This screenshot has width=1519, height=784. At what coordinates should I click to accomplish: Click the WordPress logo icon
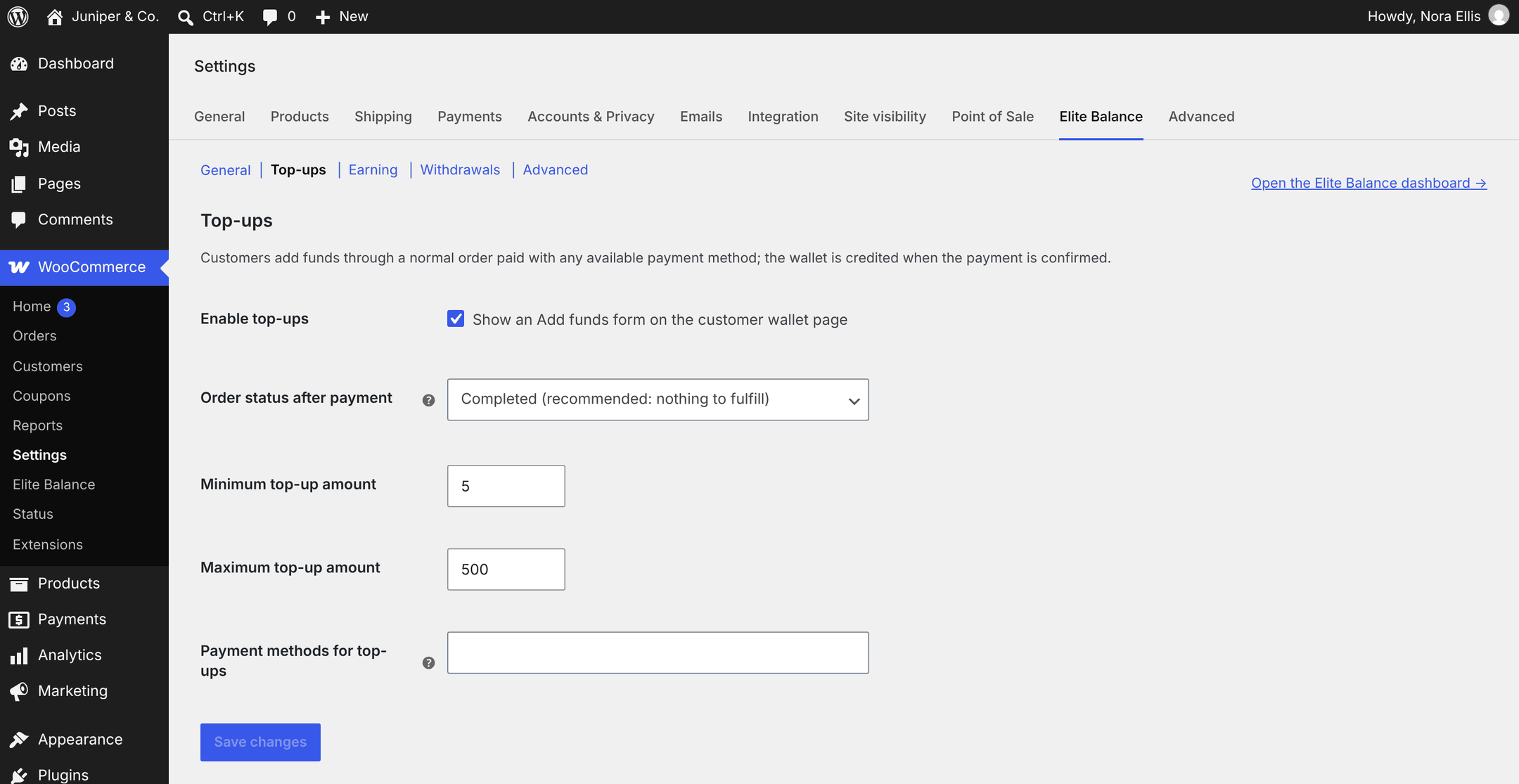point(18,16)
